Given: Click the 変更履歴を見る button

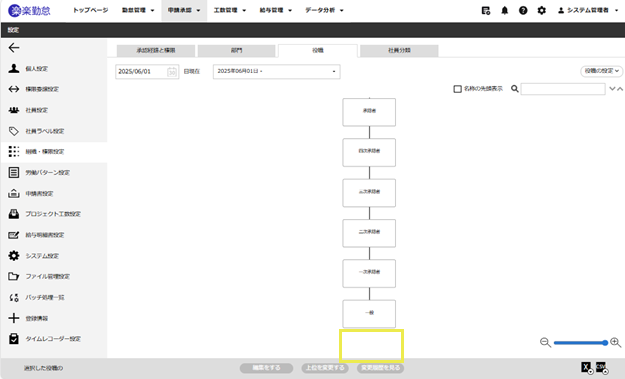Looking at the screenshot, I should [380, 368].
